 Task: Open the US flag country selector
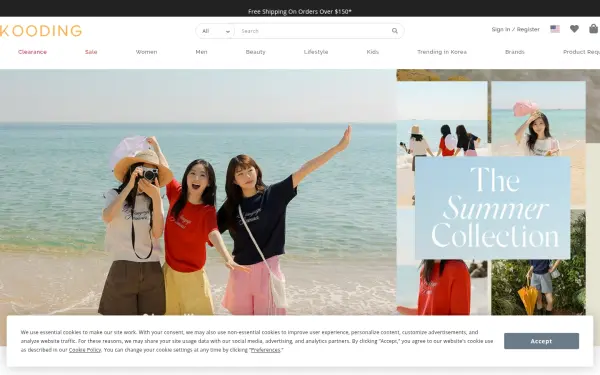pyautogui.click(x=555, y=29)
